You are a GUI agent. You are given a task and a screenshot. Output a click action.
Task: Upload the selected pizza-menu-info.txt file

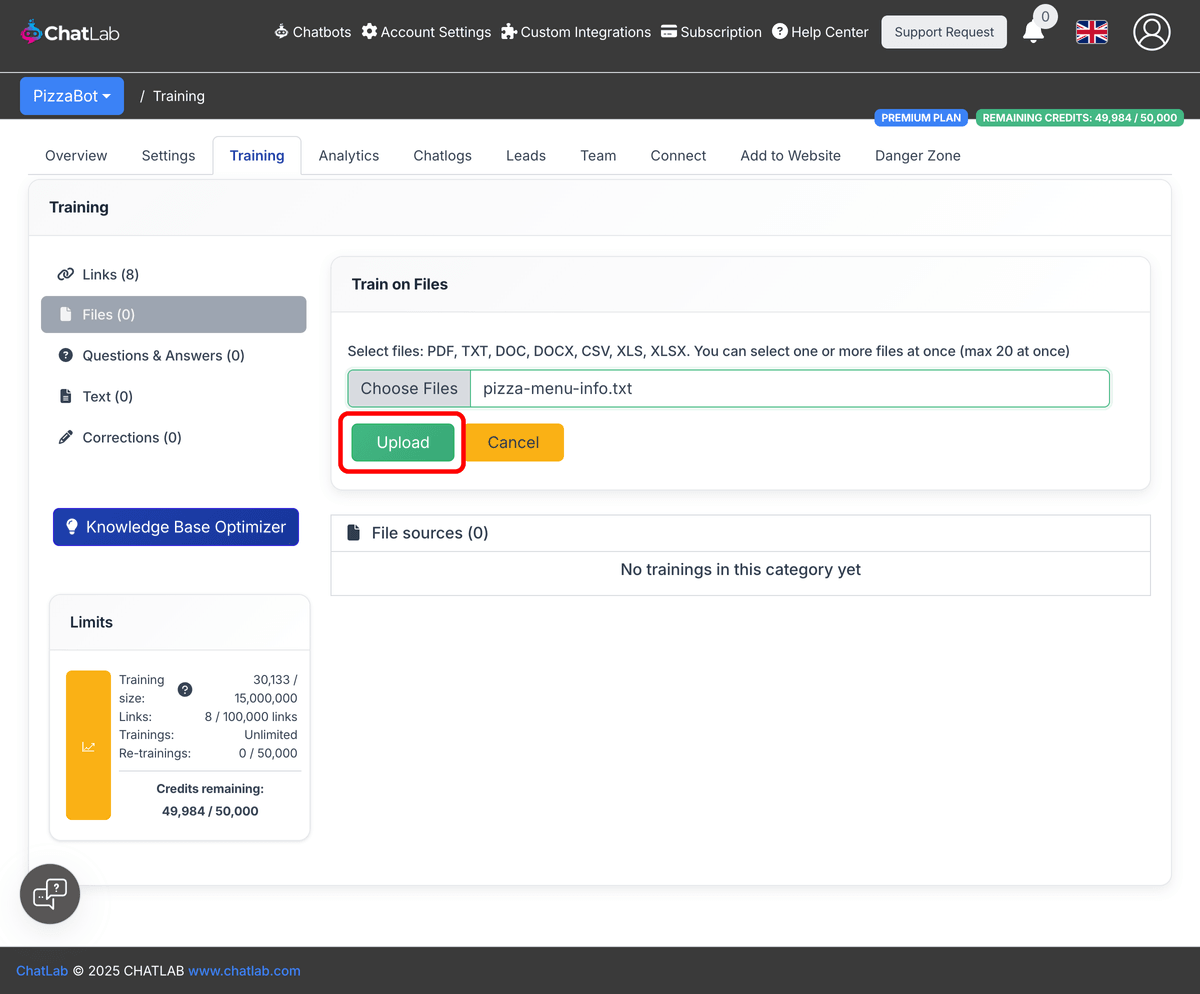(x=401, y=442)
